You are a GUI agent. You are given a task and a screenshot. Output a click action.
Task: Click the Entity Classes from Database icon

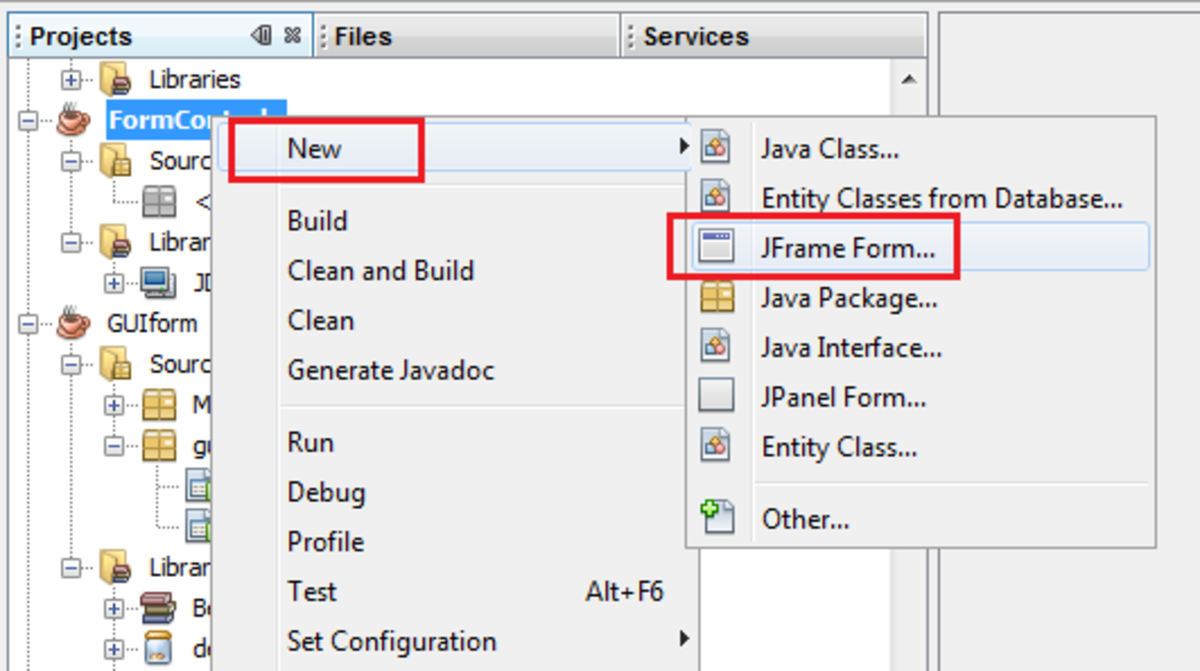[716, 197]
